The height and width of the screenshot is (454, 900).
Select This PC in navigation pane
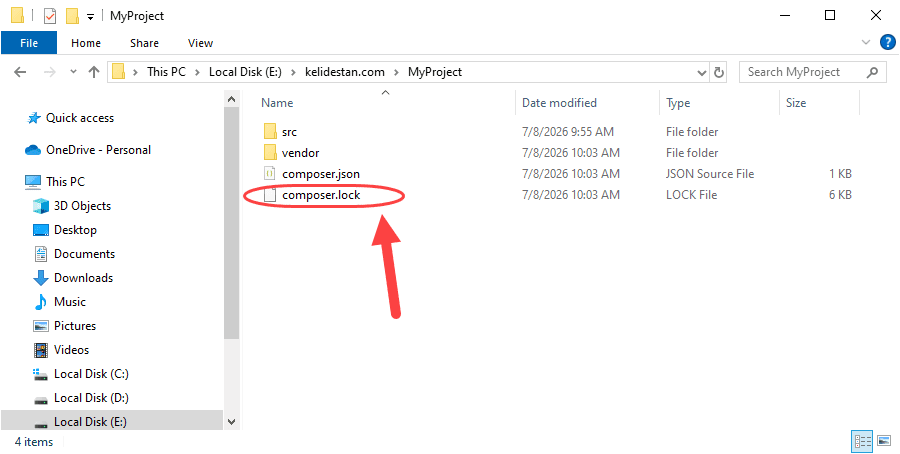[55, 182]
